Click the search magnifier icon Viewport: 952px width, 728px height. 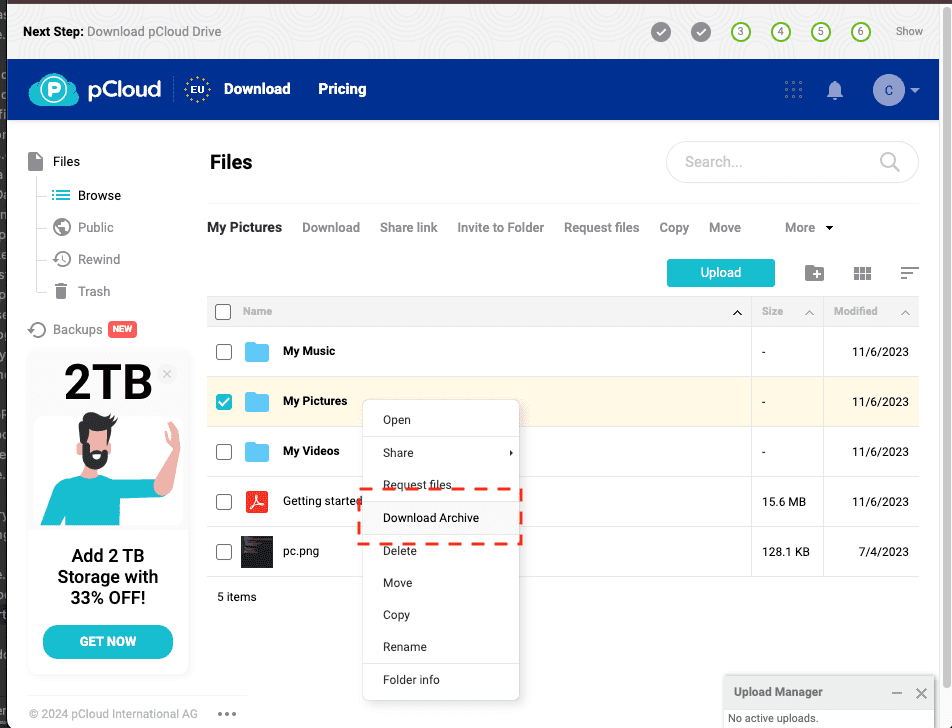pos(889,162)
